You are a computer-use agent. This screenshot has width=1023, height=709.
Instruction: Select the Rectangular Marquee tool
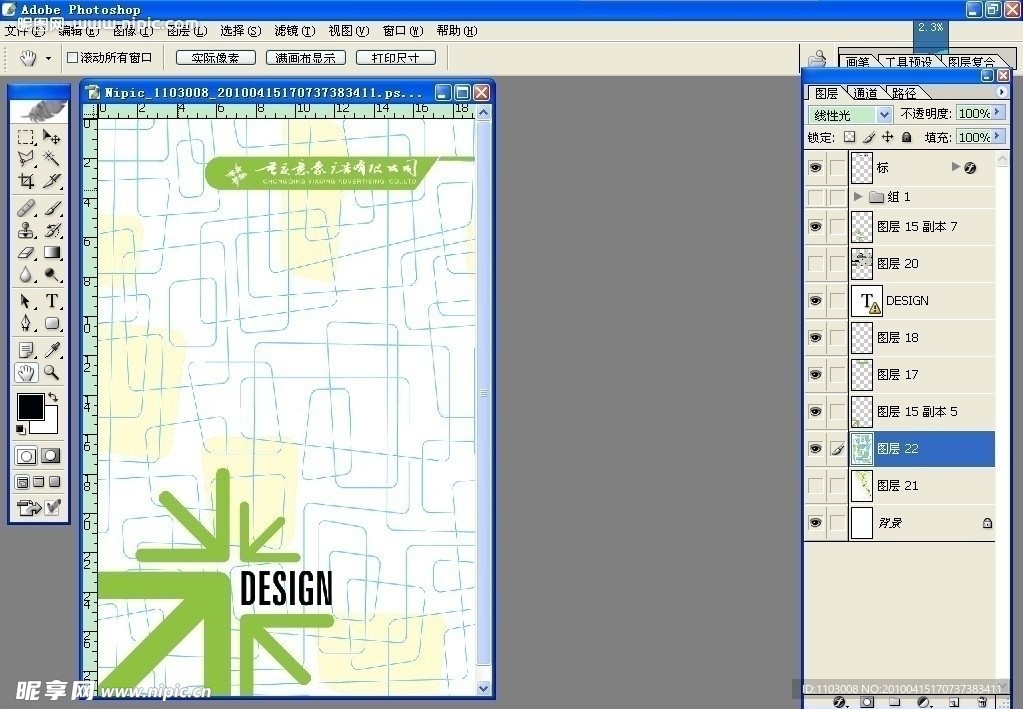point(25,137)
